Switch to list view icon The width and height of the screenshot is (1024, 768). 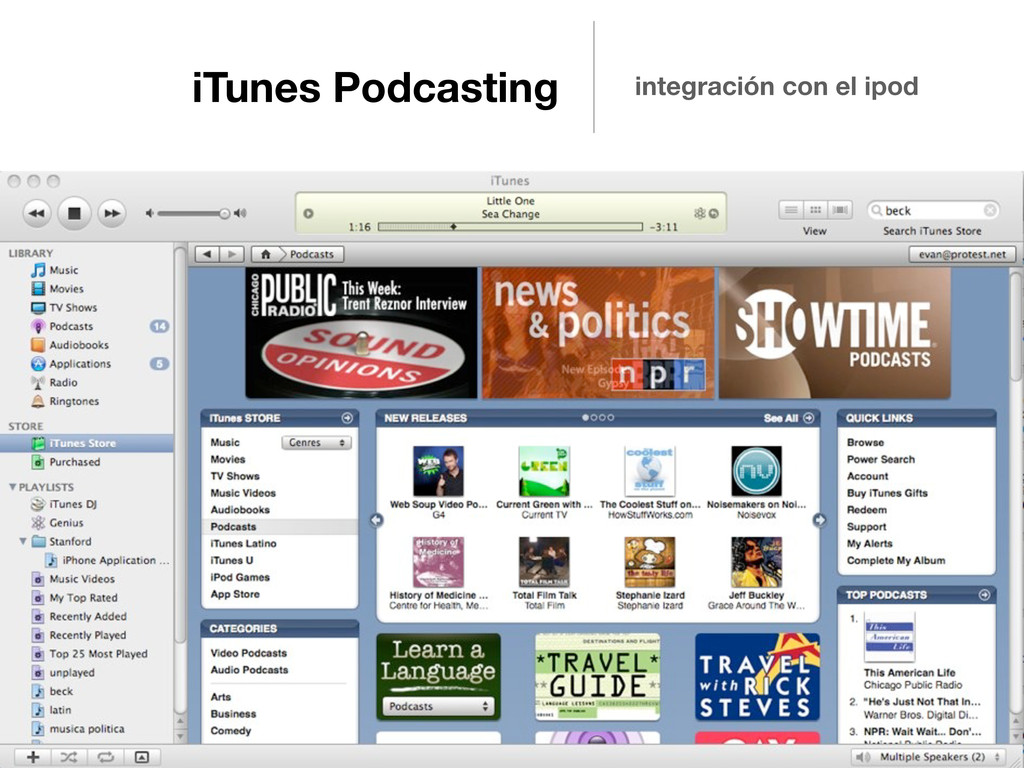[x=791, y=210]
